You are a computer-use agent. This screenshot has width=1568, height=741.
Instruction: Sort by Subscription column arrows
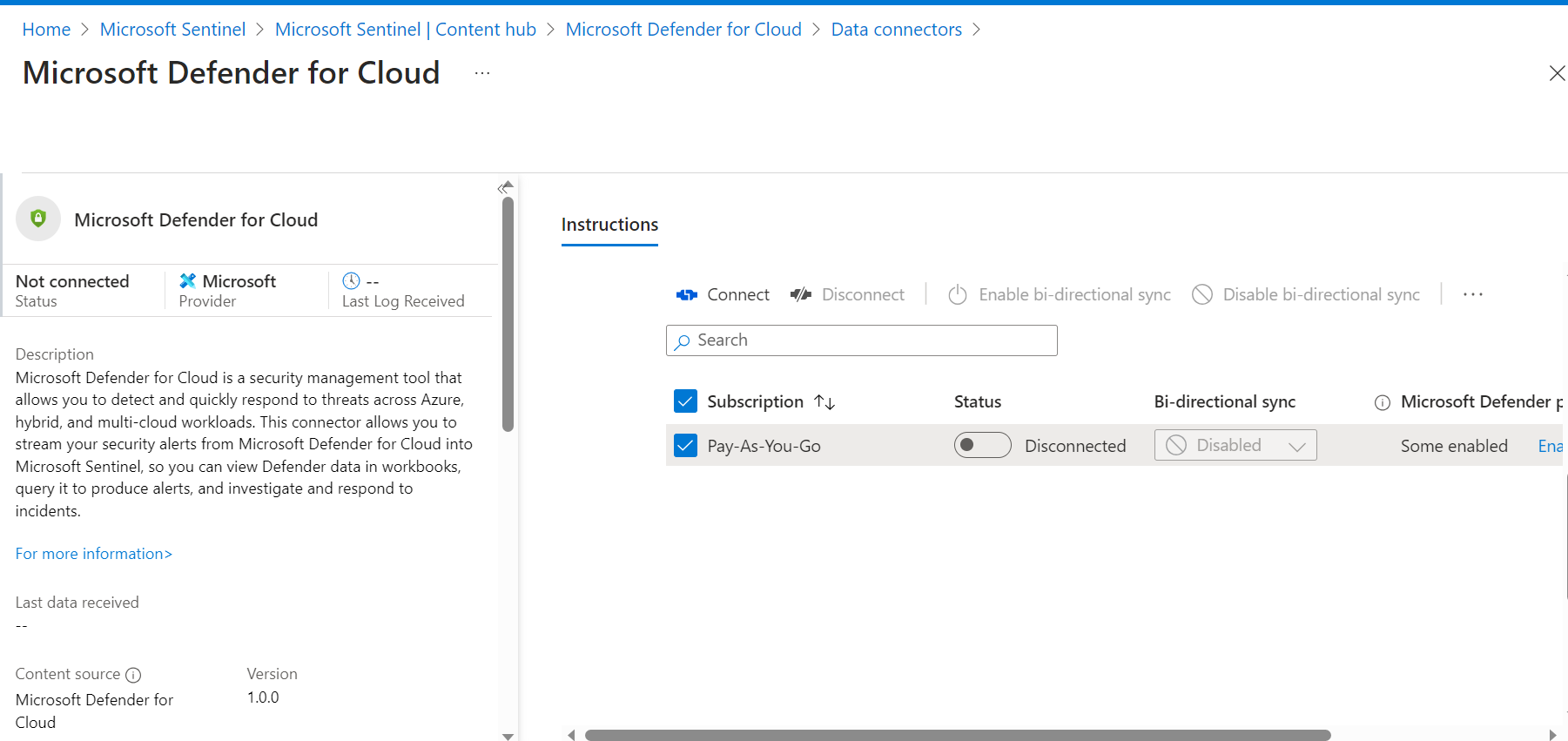point(824,401)
